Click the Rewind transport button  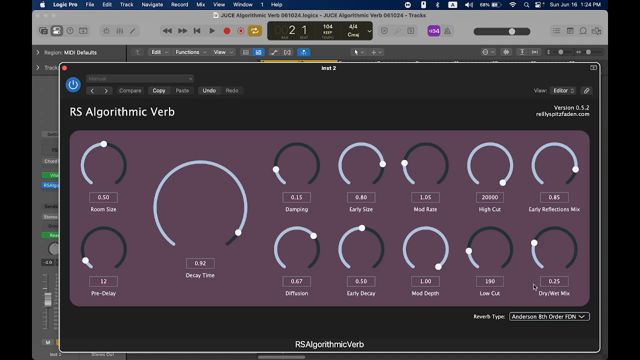(167, 31)
